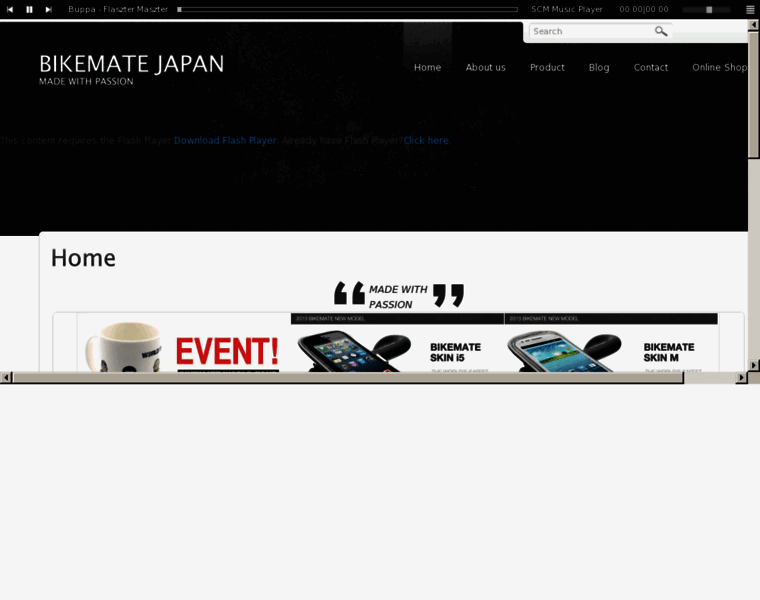
Task: Open the Online Shop menu item
Action: pos(720,67)
